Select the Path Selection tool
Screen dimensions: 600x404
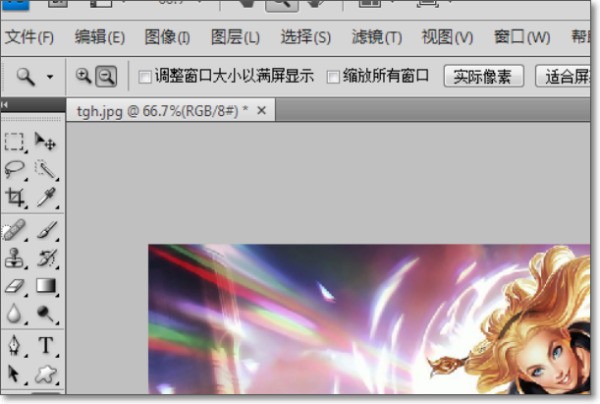point(14,373)
